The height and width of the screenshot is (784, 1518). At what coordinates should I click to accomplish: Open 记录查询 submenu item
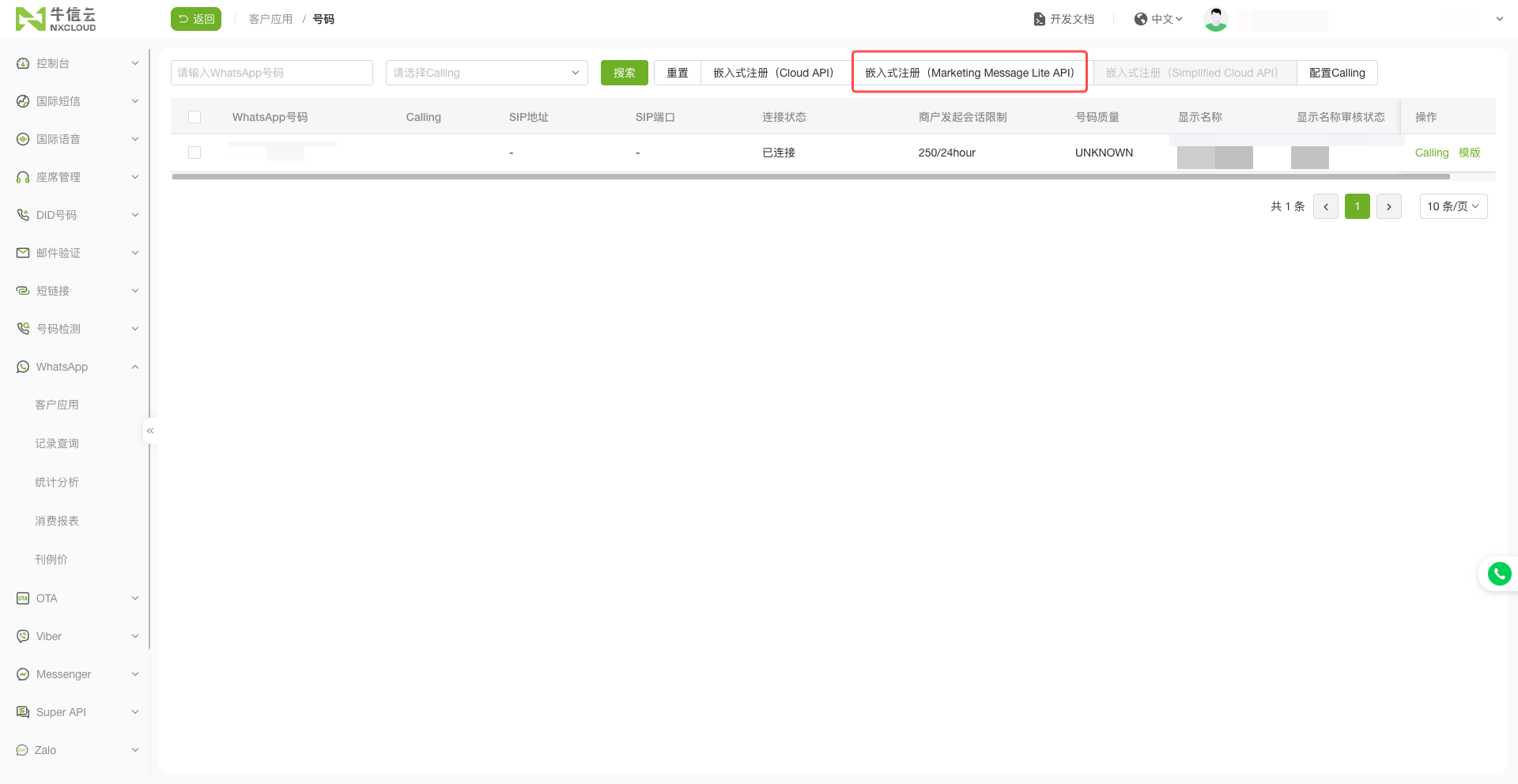(57, 443)
